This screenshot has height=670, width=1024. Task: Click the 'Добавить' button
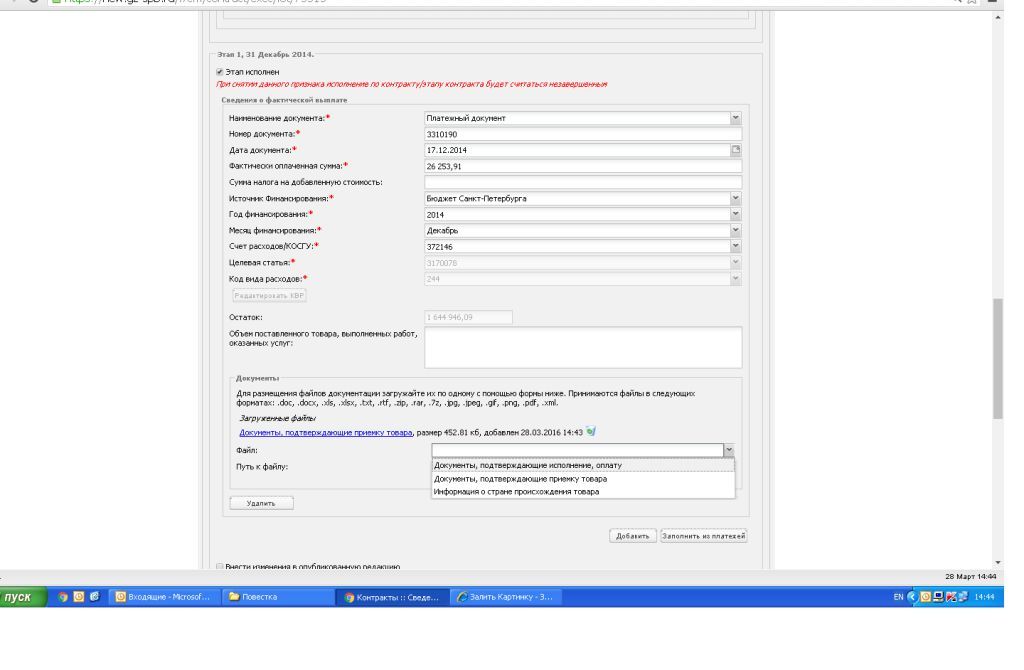click(633, 536)
